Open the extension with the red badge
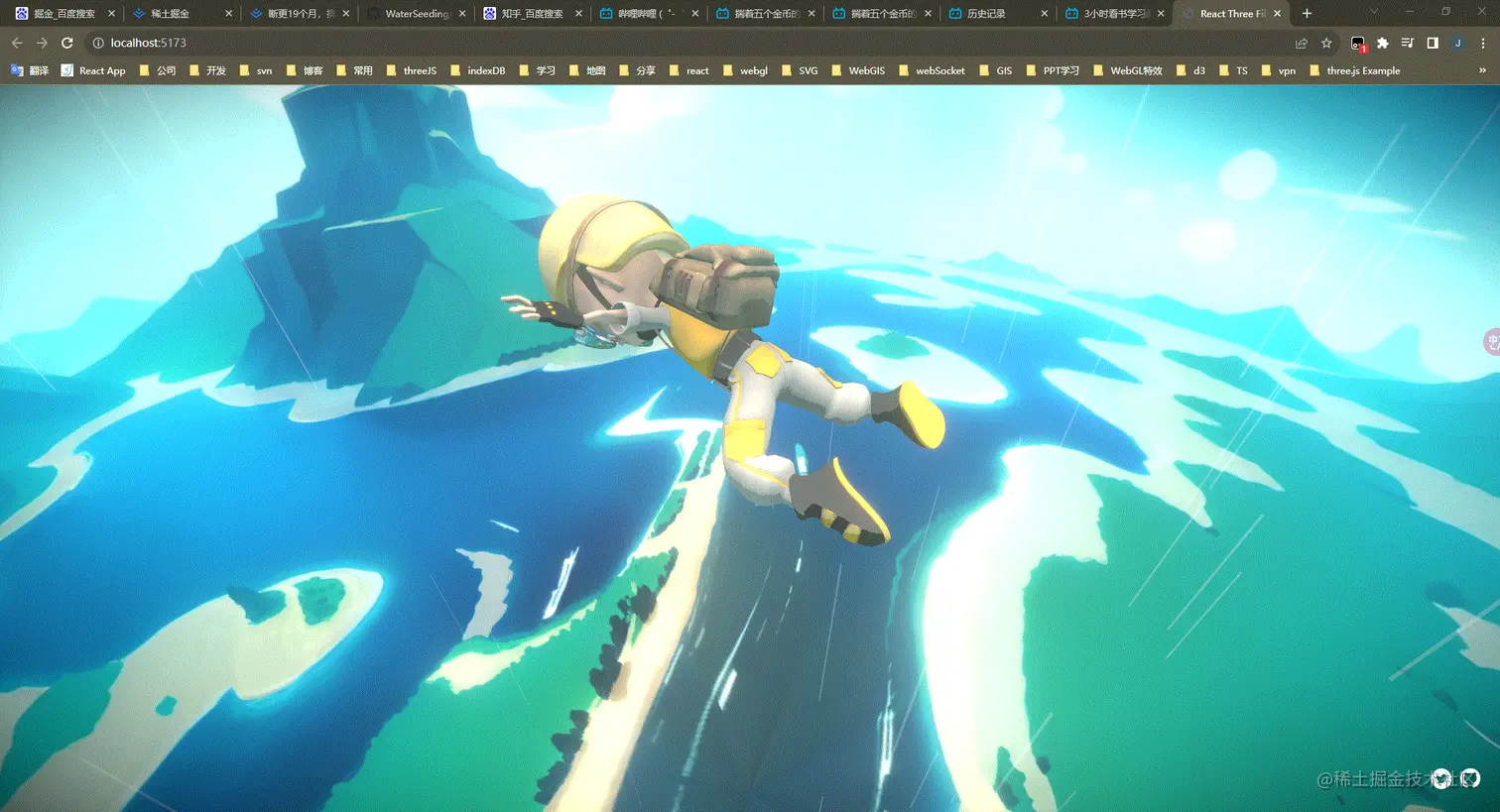Viewport: 1500px width, 812px height. 1358,44
